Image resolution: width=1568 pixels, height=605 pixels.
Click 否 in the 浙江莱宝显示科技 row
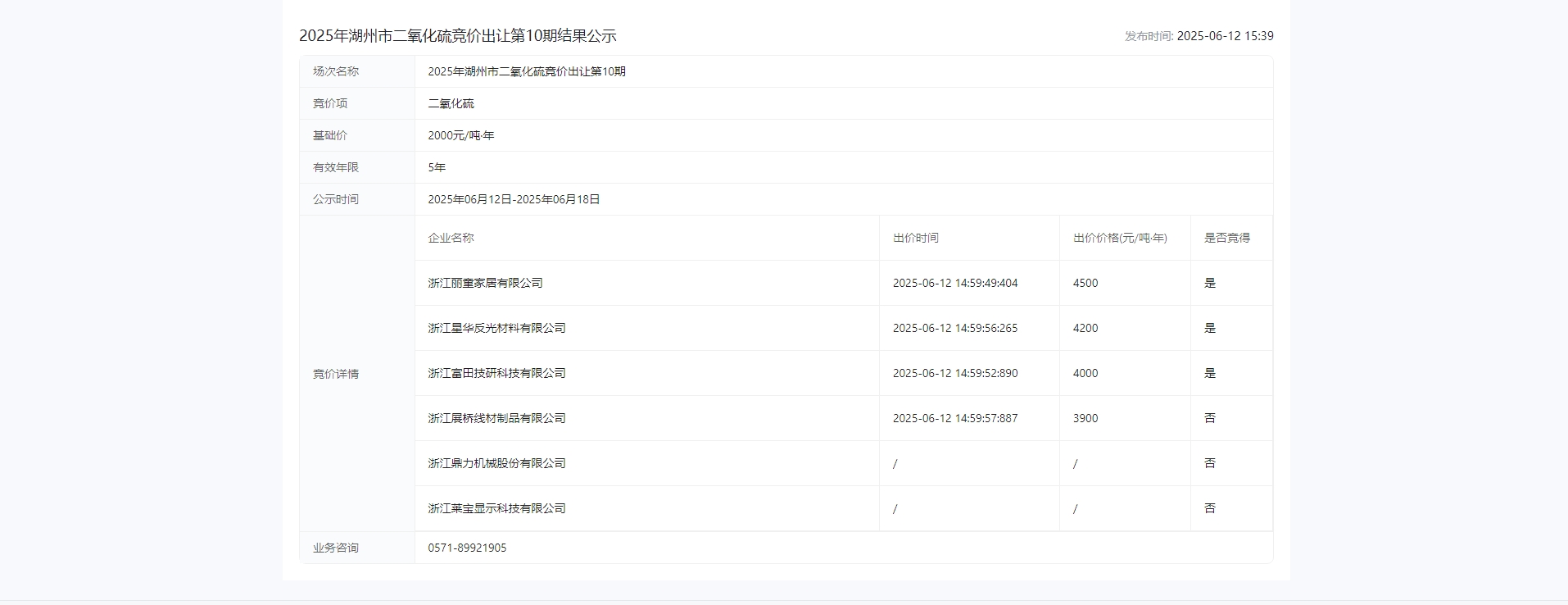[1210, 508]
